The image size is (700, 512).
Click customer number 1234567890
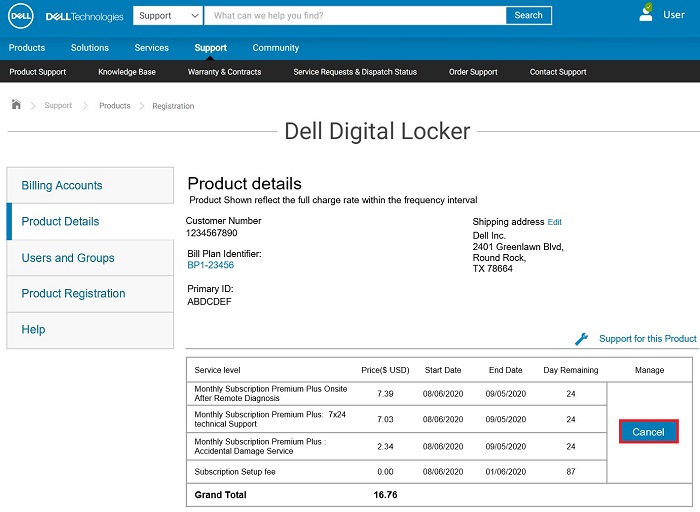pyautogui.click(x=212, y=233)
